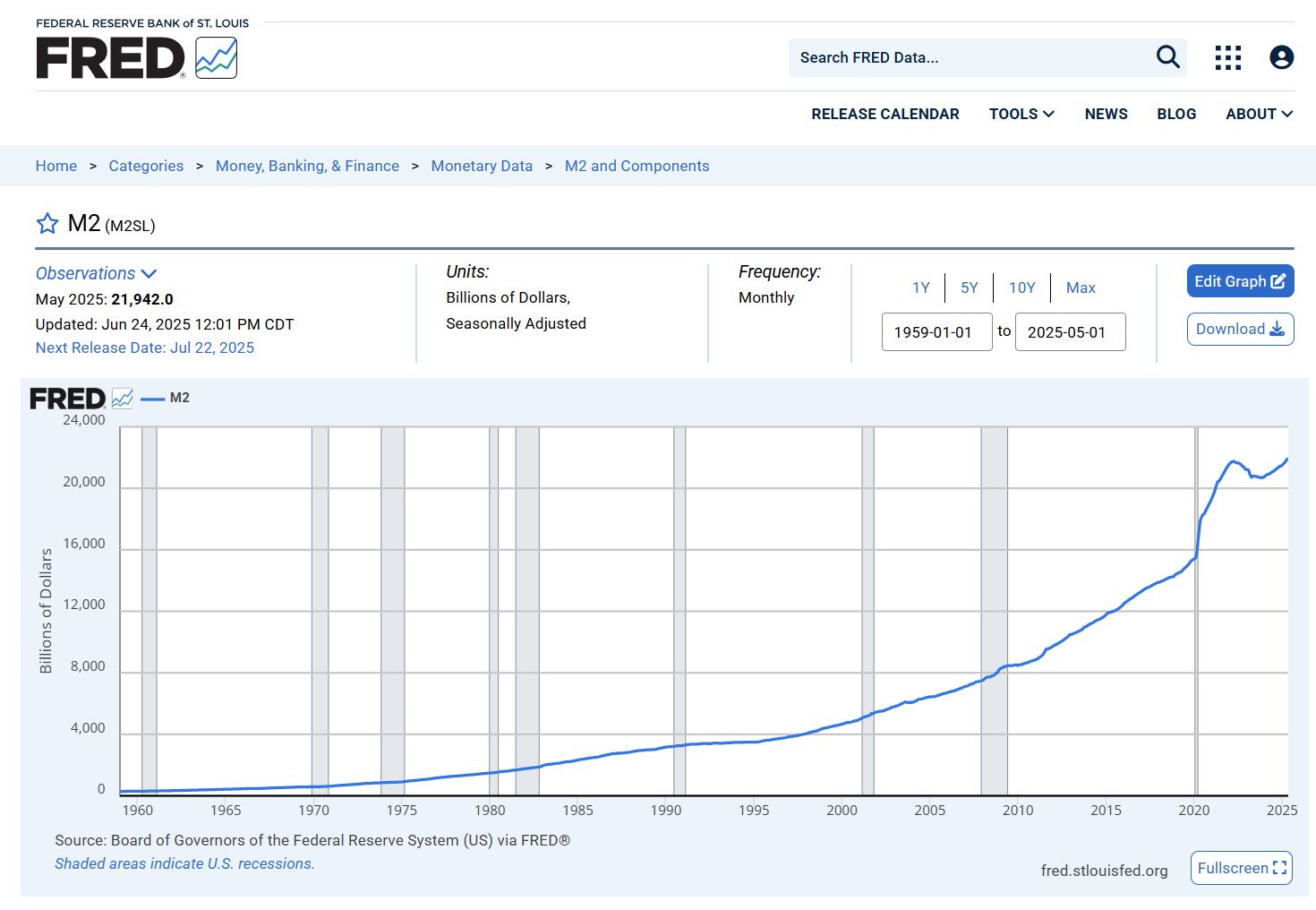
Task: Click the May 2025: 21,942.0 observation value
Action: [x=105, y=299]
